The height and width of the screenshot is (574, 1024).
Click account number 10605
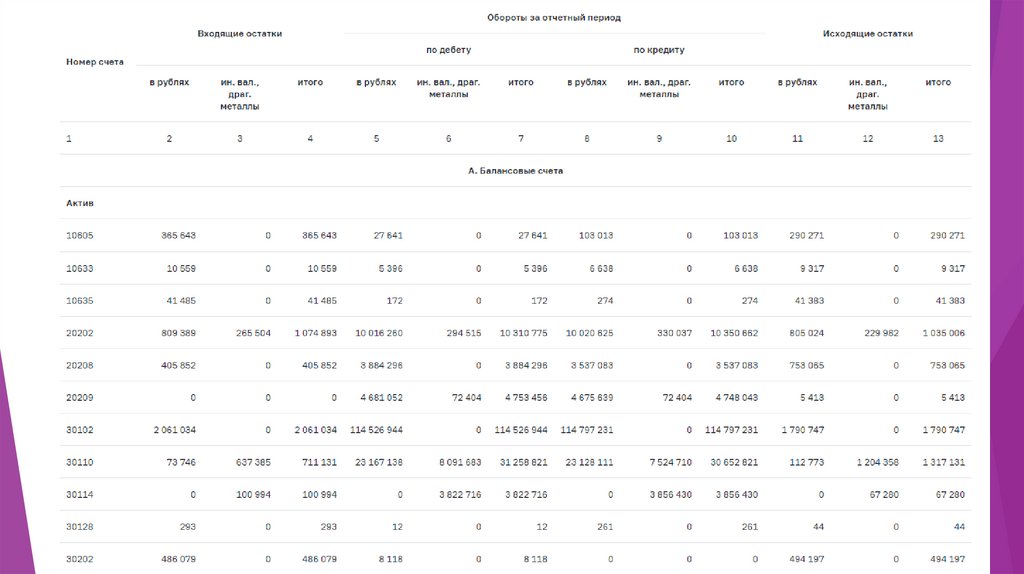(80, 235)
